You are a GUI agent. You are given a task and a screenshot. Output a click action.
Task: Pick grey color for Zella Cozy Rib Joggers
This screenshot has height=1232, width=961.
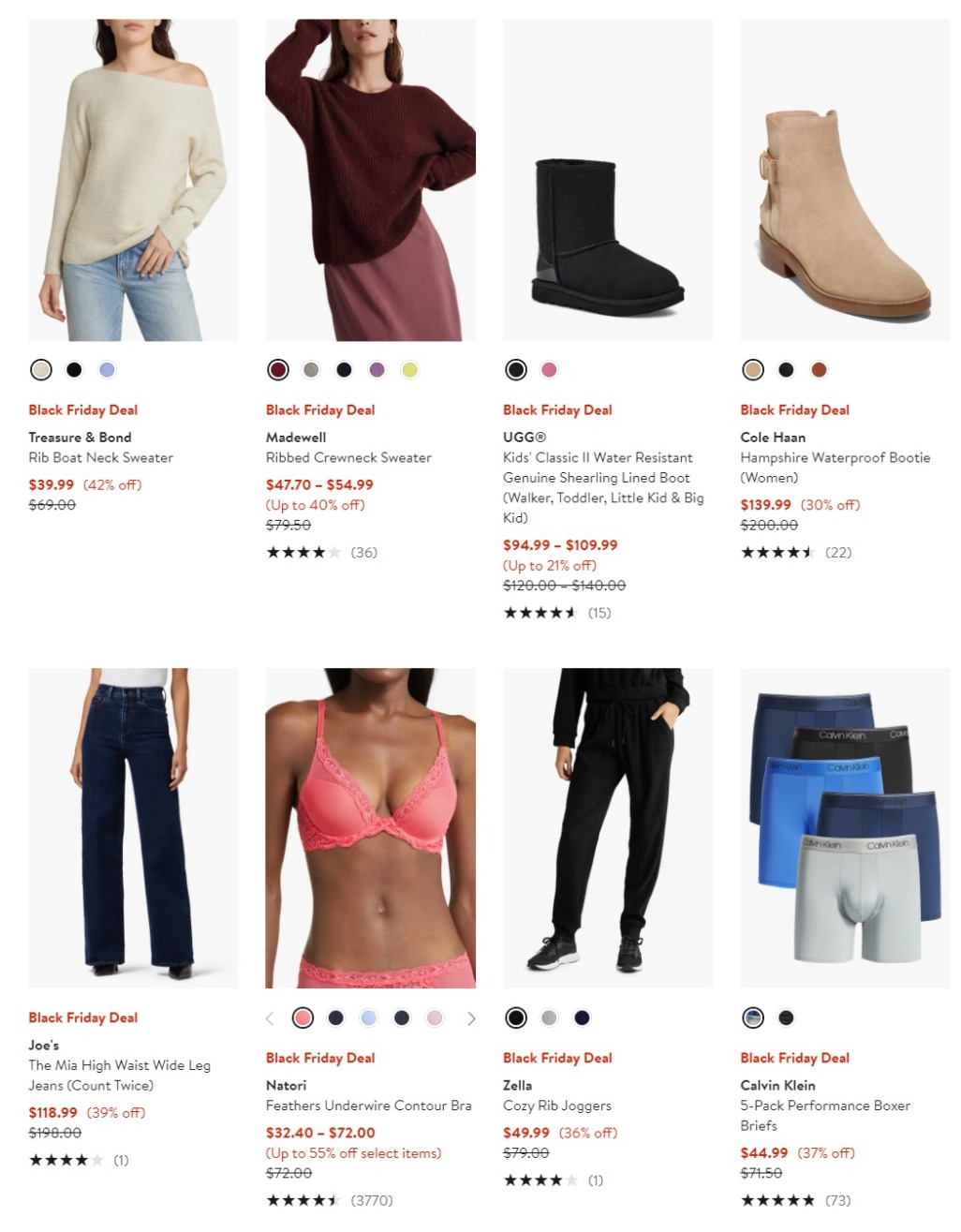549,1018
